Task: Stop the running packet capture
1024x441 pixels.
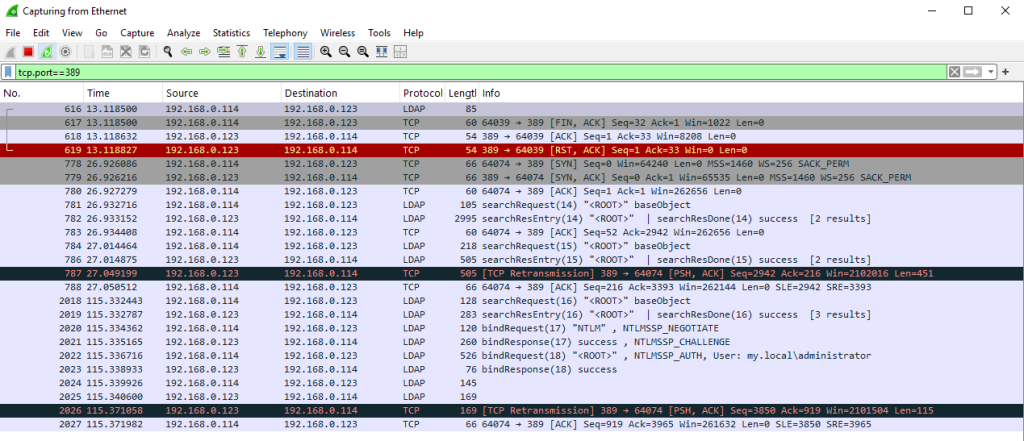Action: point(28,51)
